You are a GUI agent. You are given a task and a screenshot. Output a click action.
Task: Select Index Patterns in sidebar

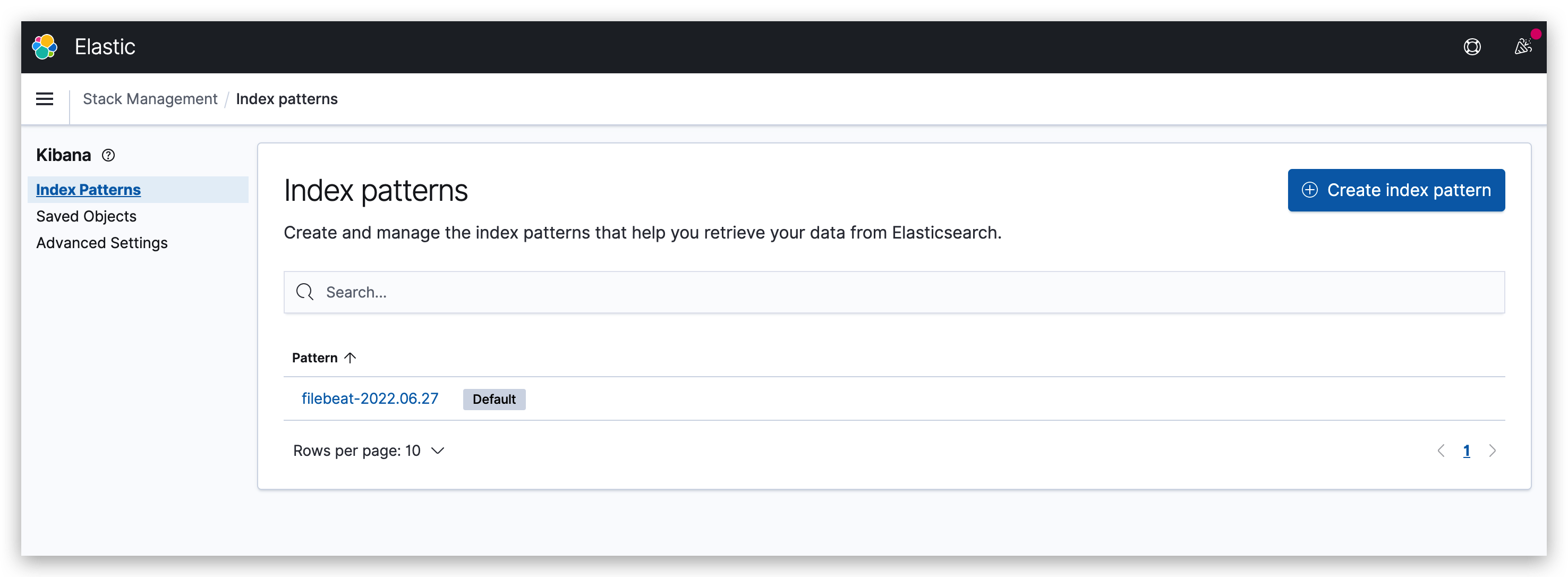tap(87, 189)
